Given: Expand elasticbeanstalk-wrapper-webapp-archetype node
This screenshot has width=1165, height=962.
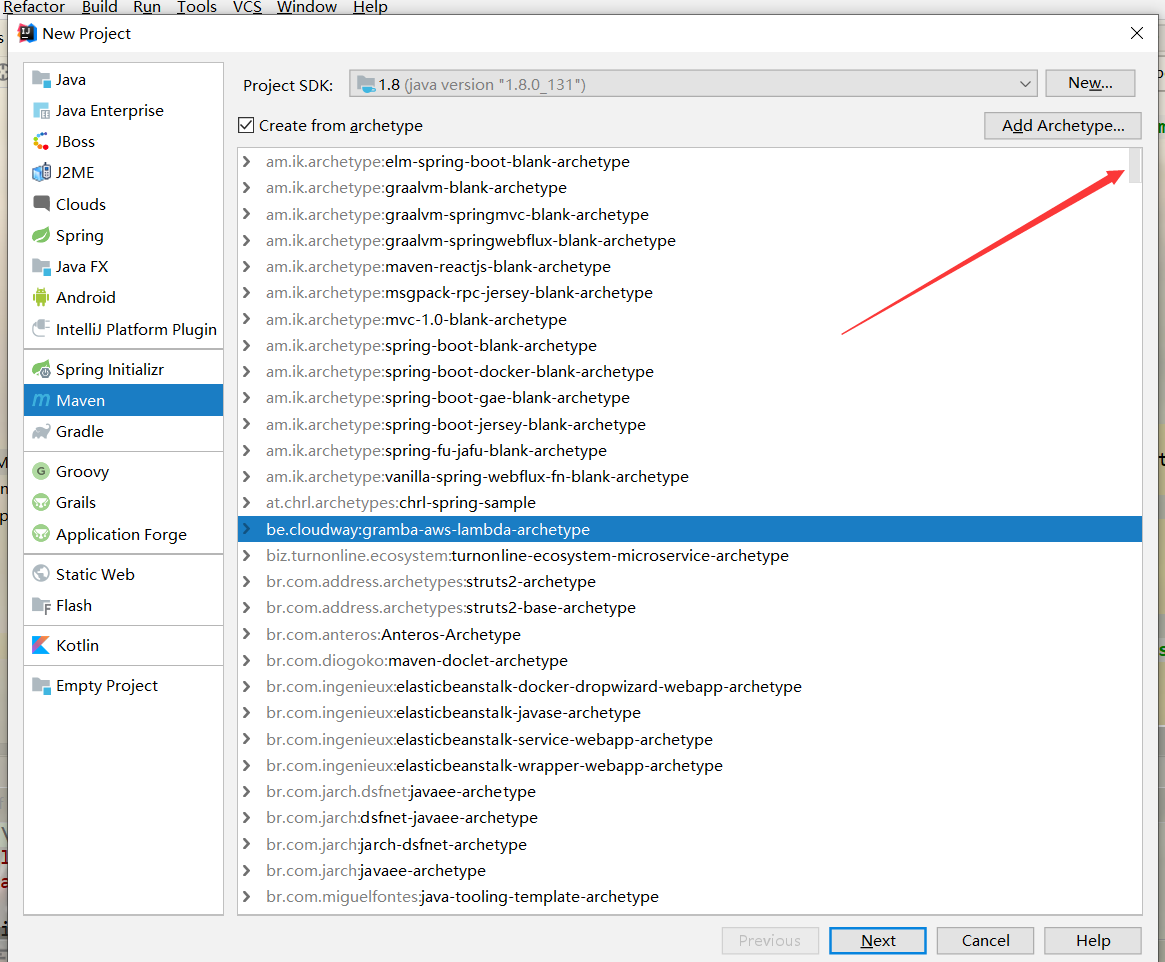Looking at the screenshot, I should coord(246,765).
